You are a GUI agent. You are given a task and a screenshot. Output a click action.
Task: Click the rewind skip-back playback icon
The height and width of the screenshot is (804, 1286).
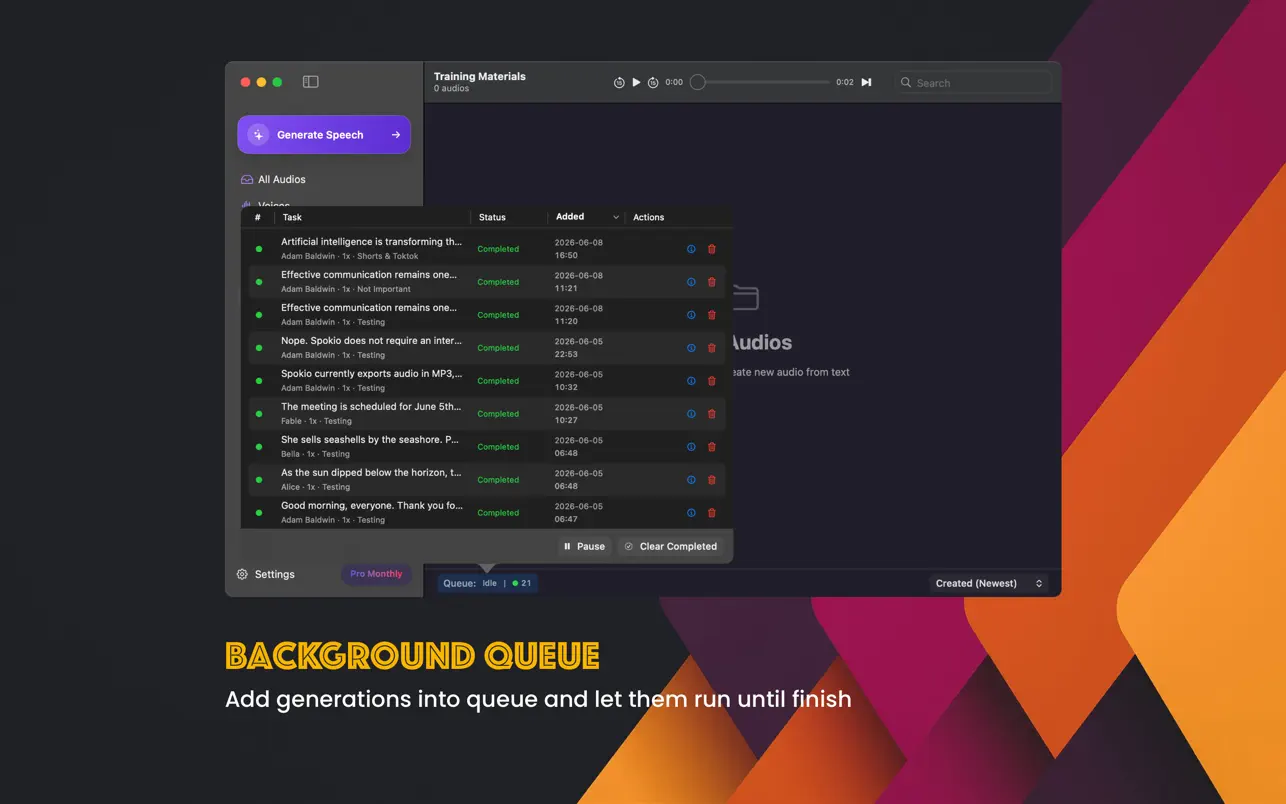click(x=619, y=83)
